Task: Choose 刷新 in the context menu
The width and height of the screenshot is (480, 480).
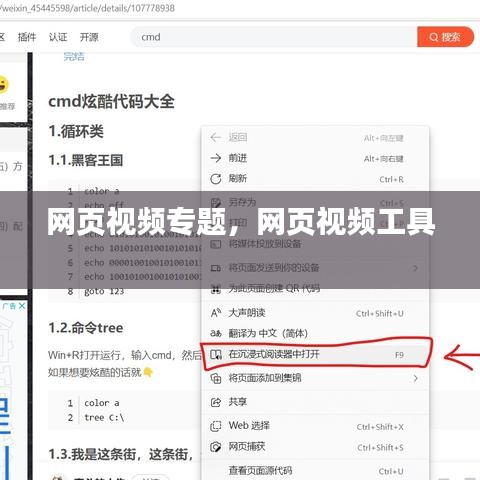Action: (x=315, y=179)
